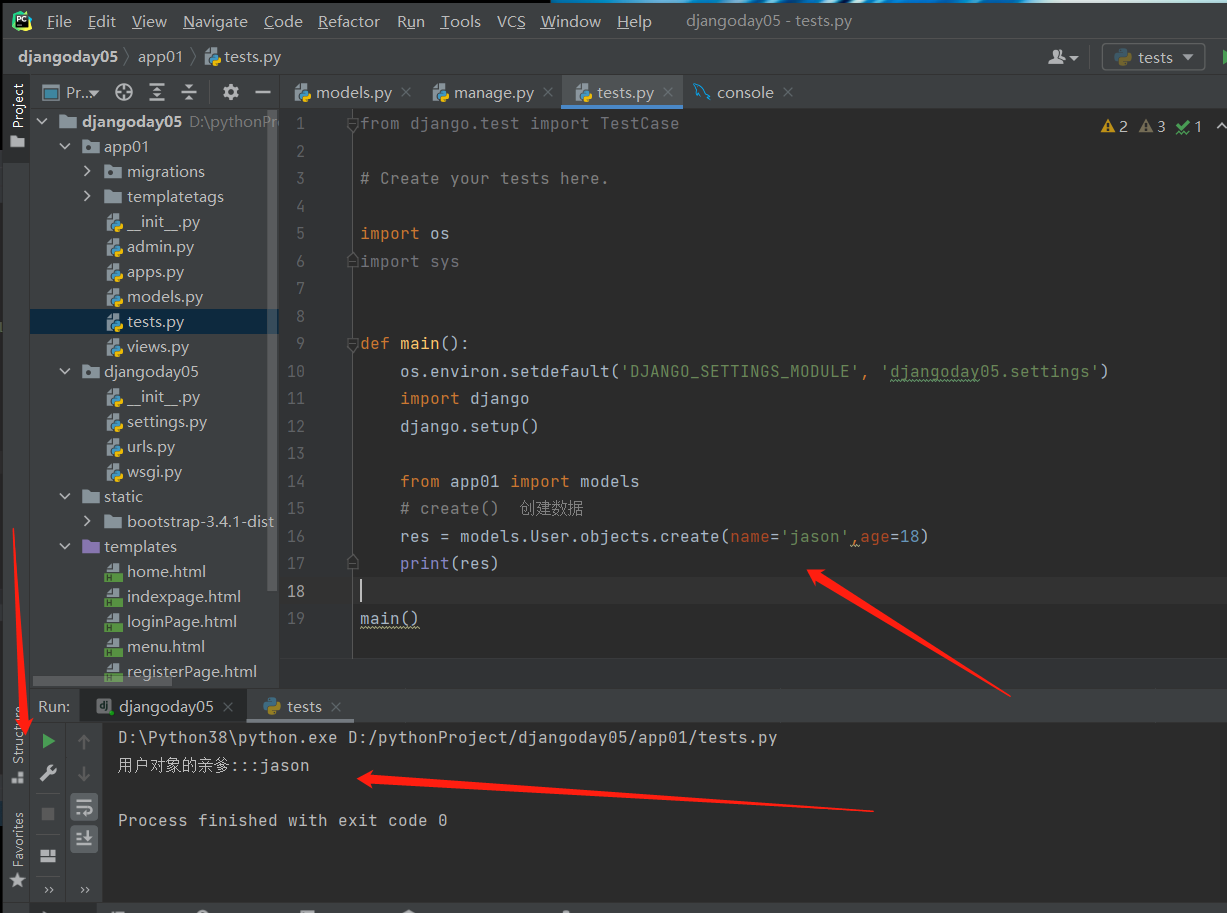The width and height of the screenshot is (1227, 913).
Task: Collapse the templates folder
Action: [65, 547]
